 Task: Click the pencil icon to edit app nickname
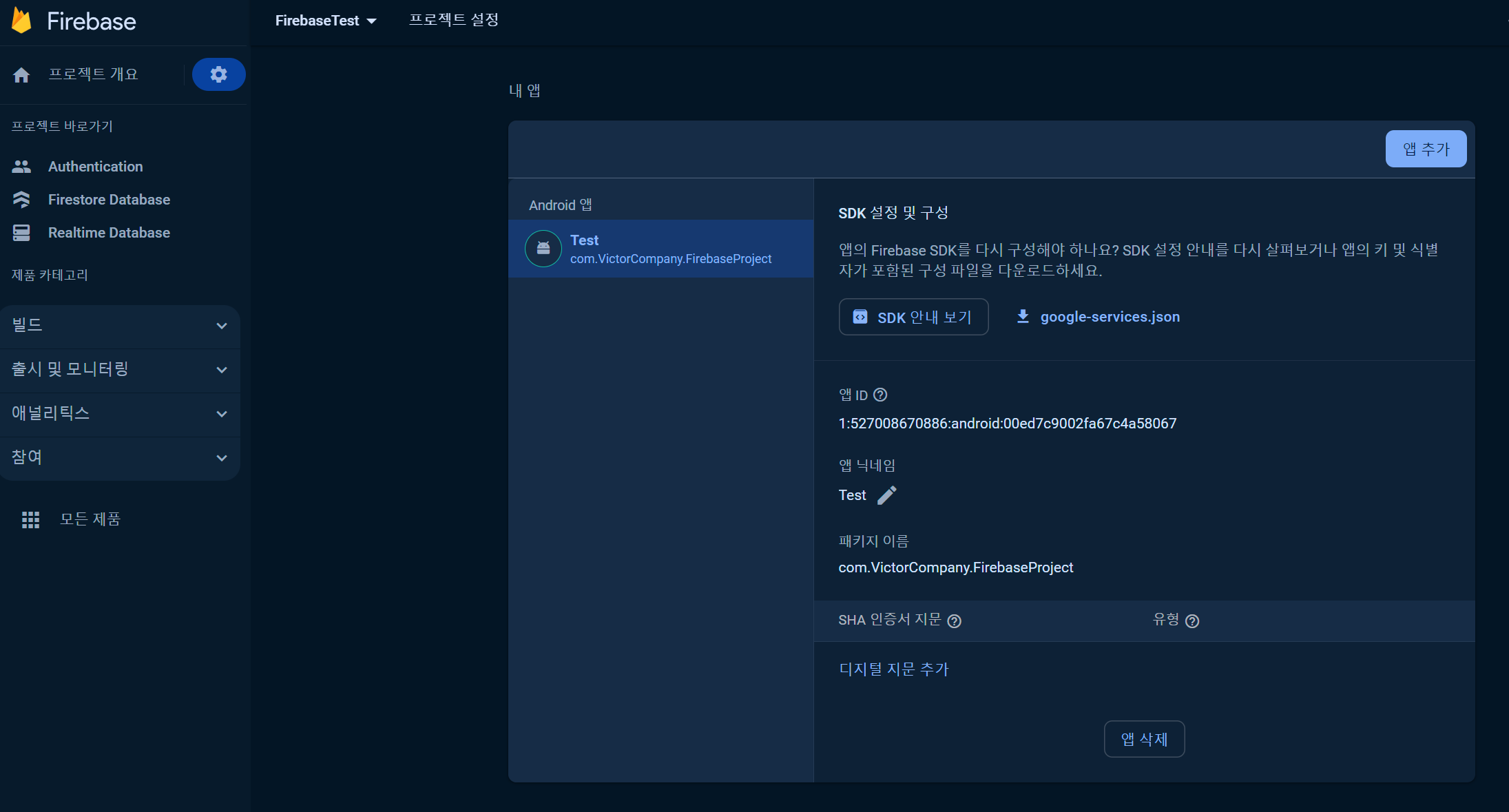886,495
